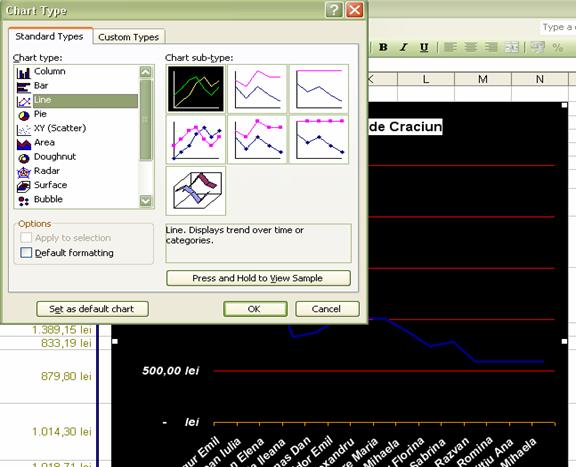Switch to Standard Types tab

tap(50, 36)
